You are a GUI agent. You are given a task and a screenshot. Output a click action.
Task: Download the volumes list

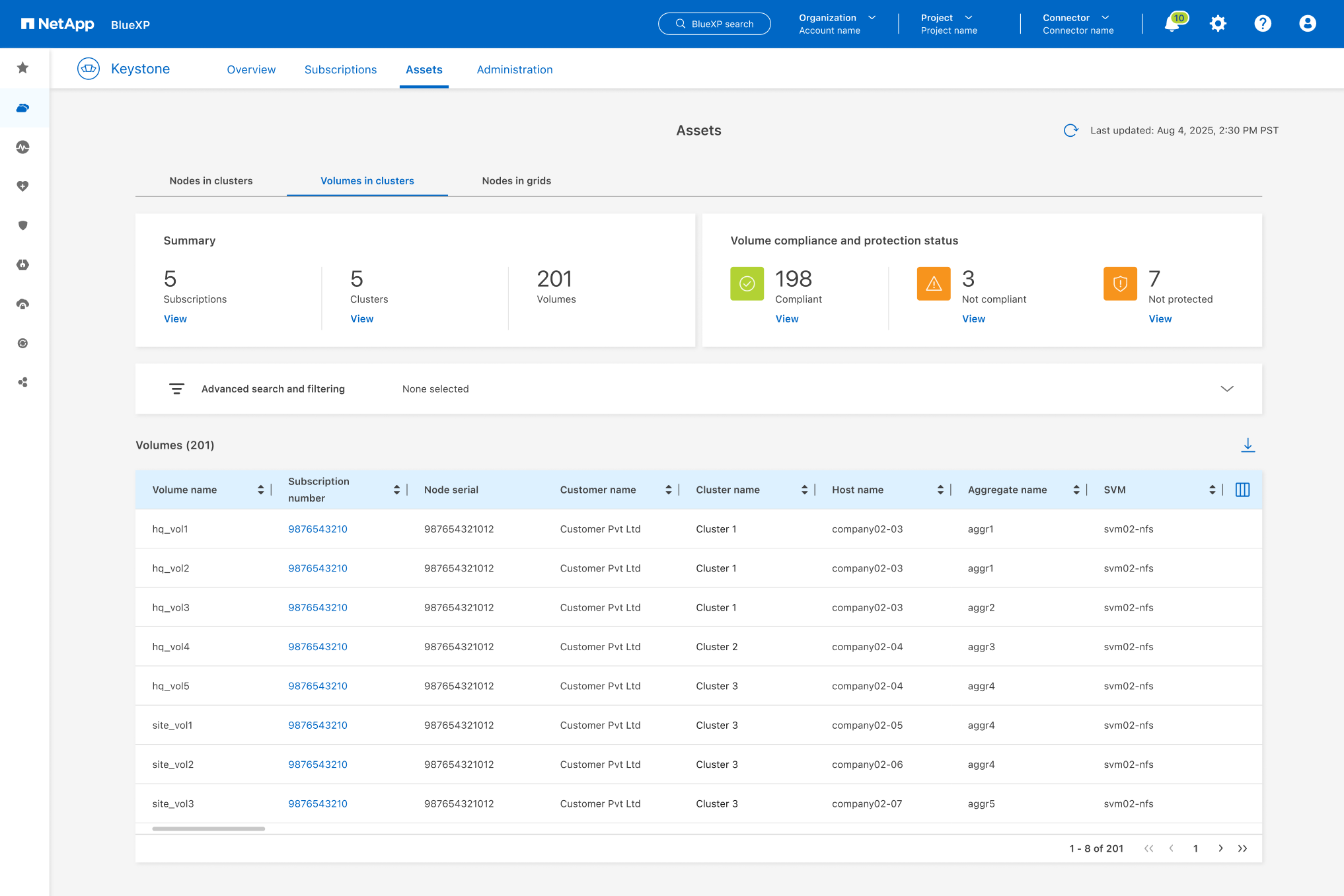[1248, 445]
